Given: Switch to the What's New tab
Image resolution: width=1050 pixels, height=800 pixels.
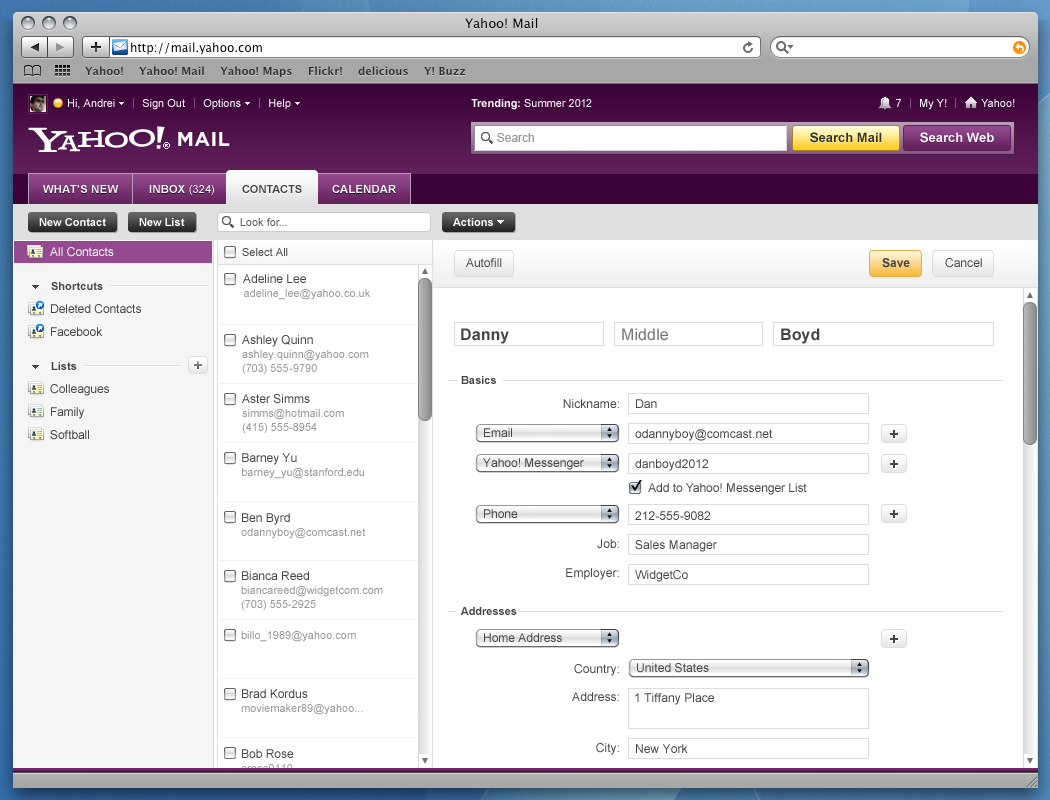Looking at the screenshot, I should click(80, 189).
